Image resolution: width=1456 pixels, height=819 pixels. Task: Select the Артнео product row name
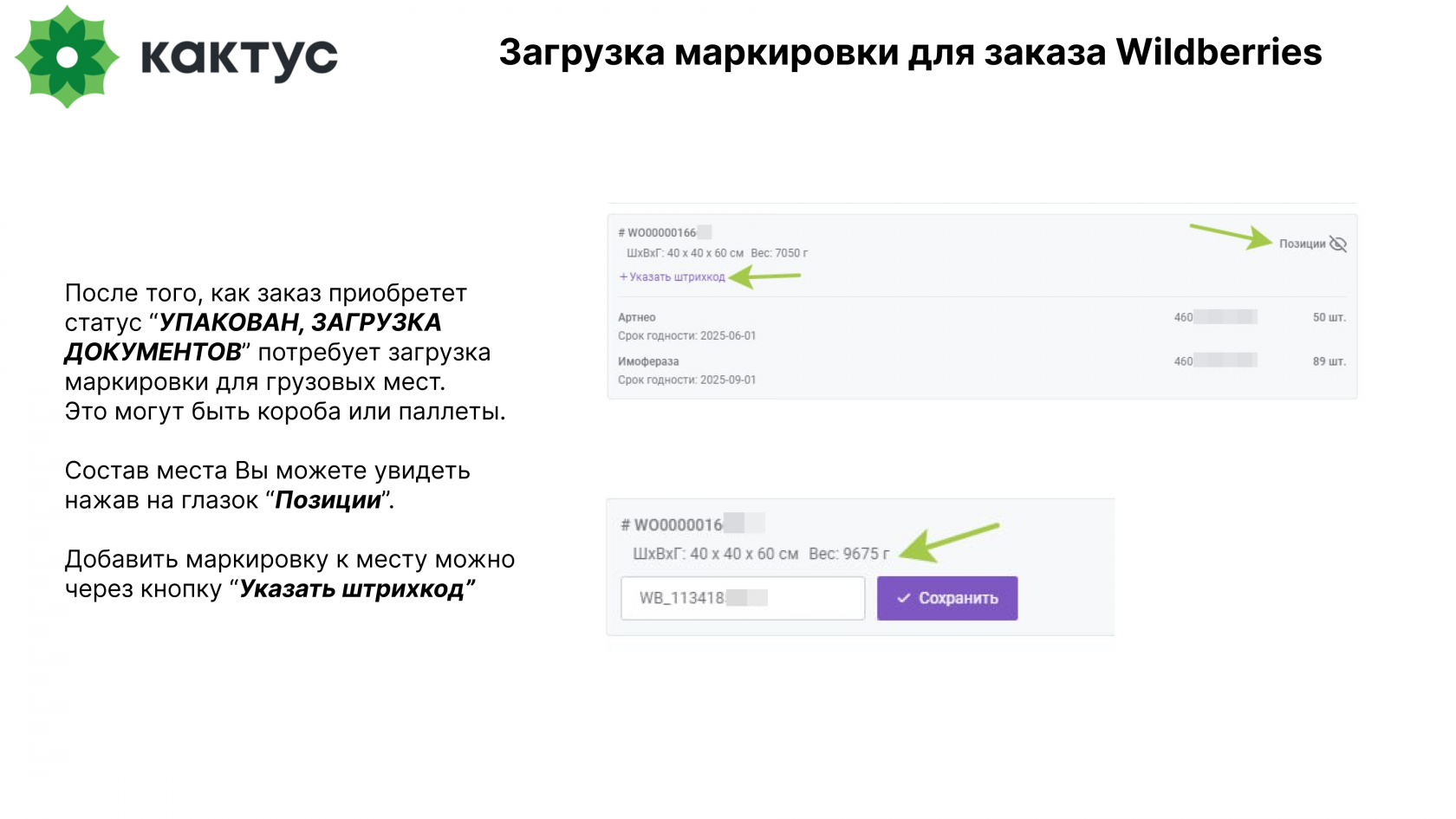637,318
